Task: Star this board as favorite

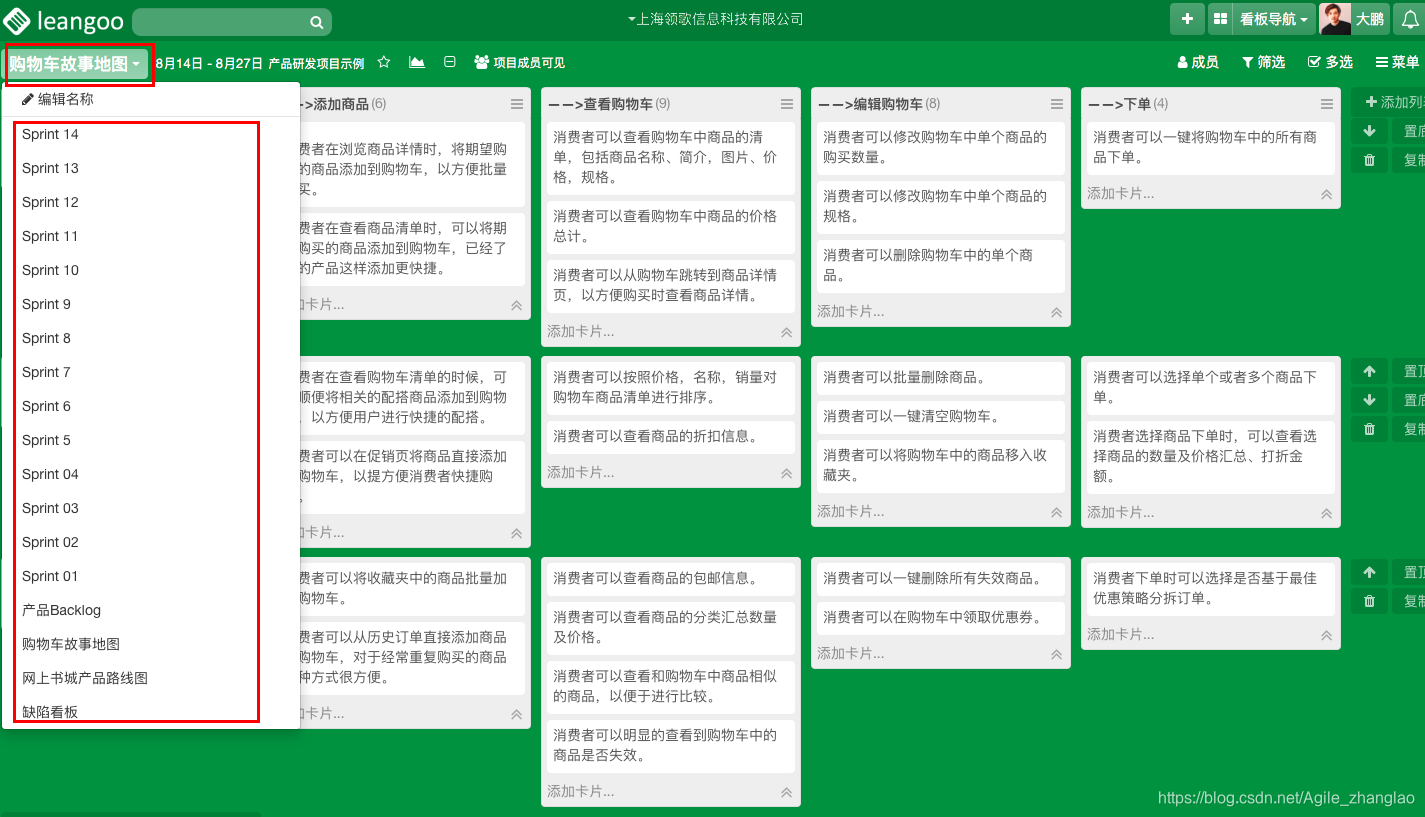Action: (x=384, y=62)
